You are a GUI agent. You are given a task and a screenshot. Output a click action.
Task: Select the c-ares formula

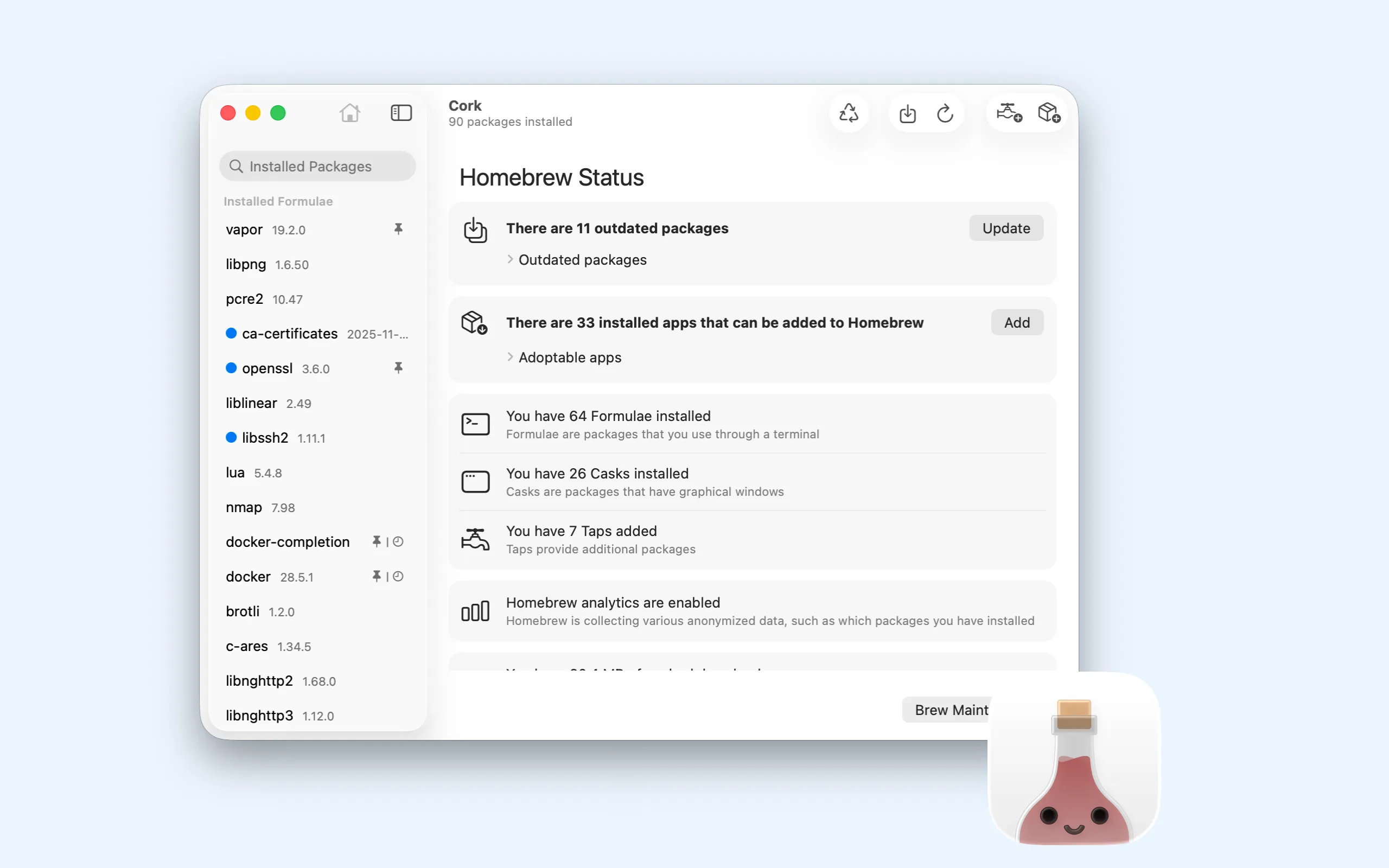pyautogui.click(x=317, y=646)
